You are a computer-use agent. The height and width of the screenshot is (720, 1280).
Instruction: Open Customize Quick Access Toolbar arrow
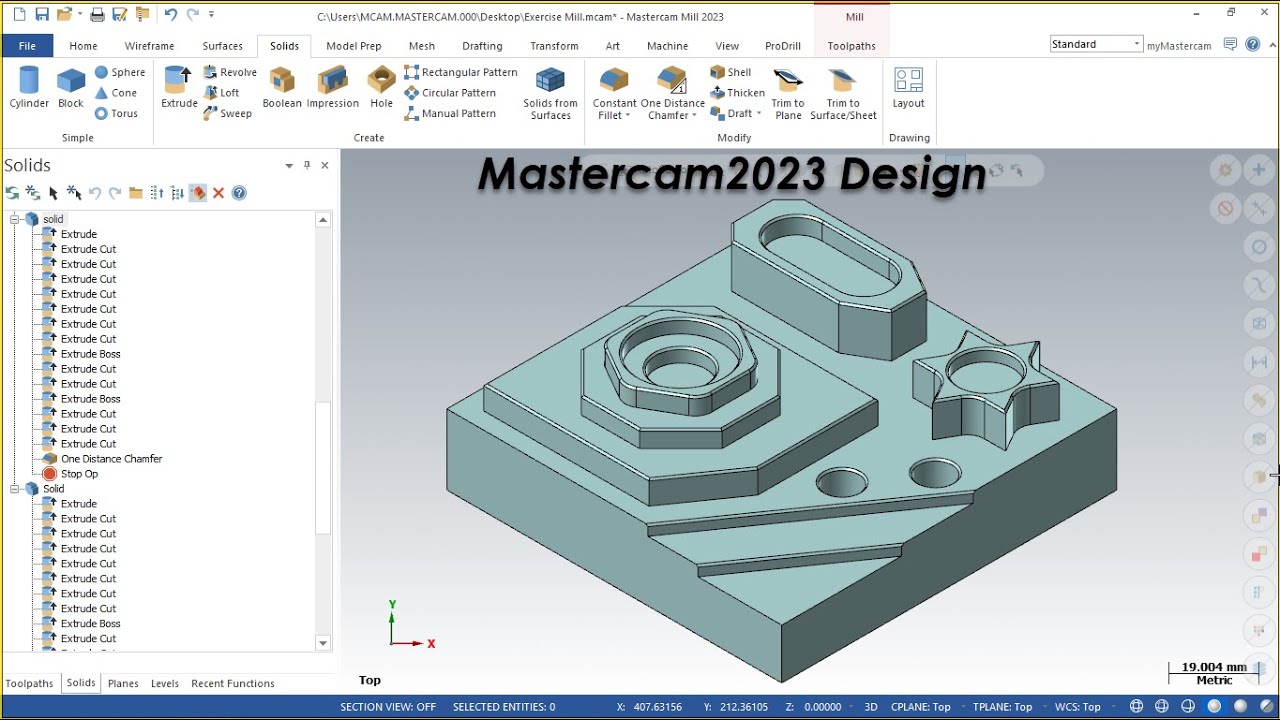[x=209, y=15]
